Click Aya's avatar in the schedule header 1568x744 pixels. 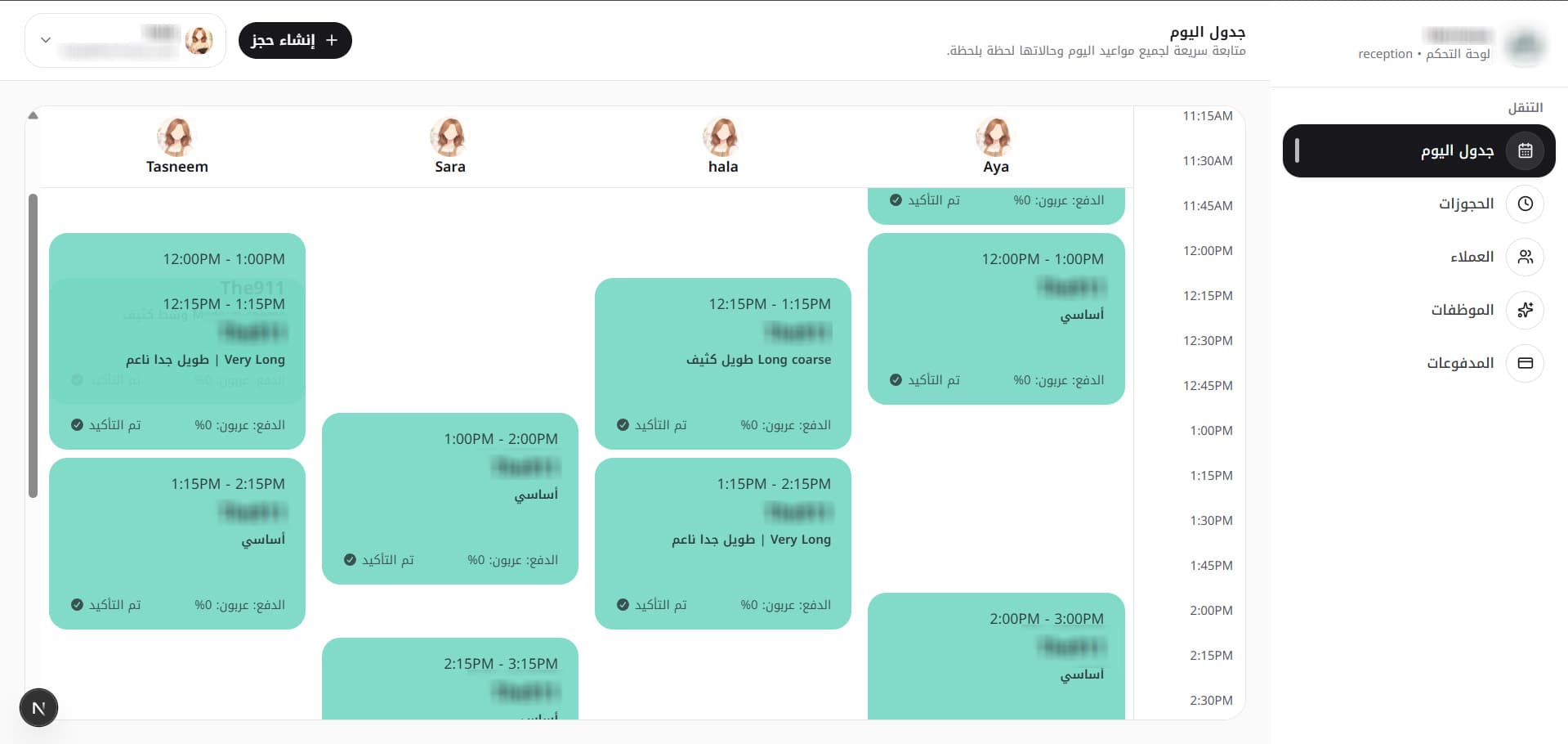(995, 137)
